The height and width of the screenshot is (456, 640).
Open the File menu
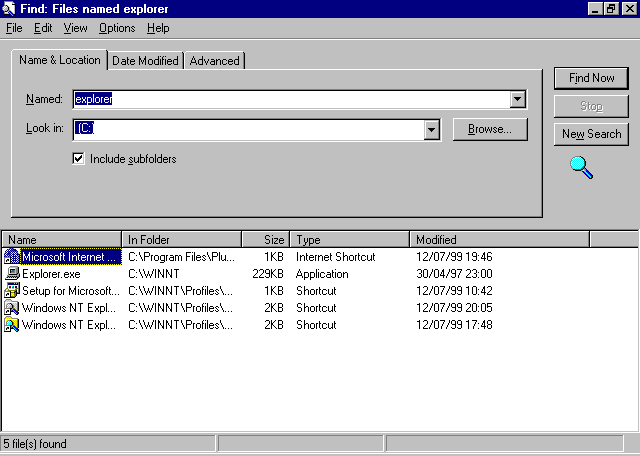tap(14, 28)
